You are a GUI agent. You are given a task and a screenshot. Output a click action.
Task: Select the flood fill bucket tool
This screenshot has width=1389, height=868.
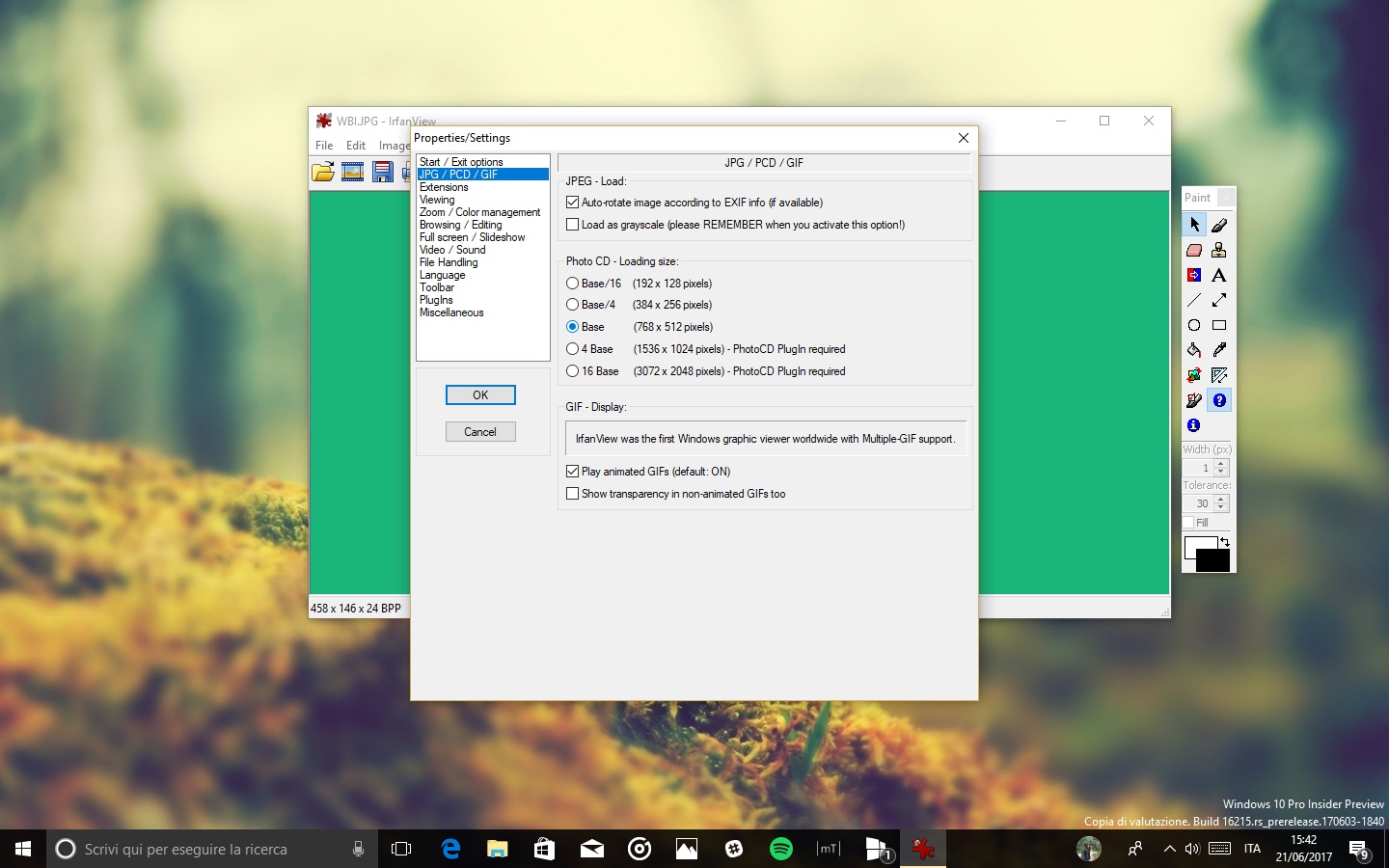1194,350
